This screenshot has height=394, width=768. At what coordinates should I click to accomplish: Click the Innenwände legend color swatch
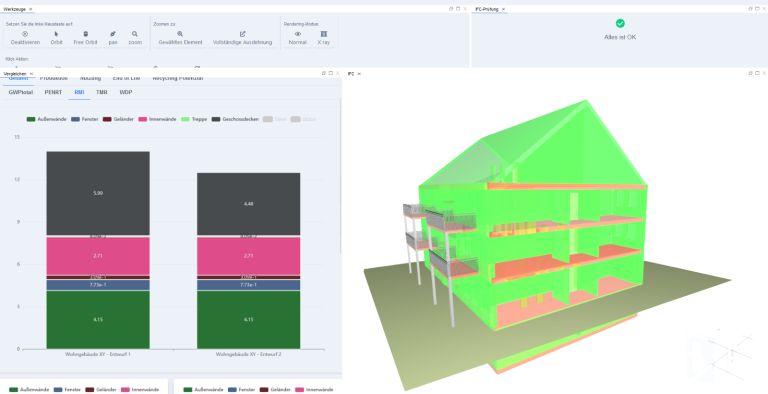[143, 119]
